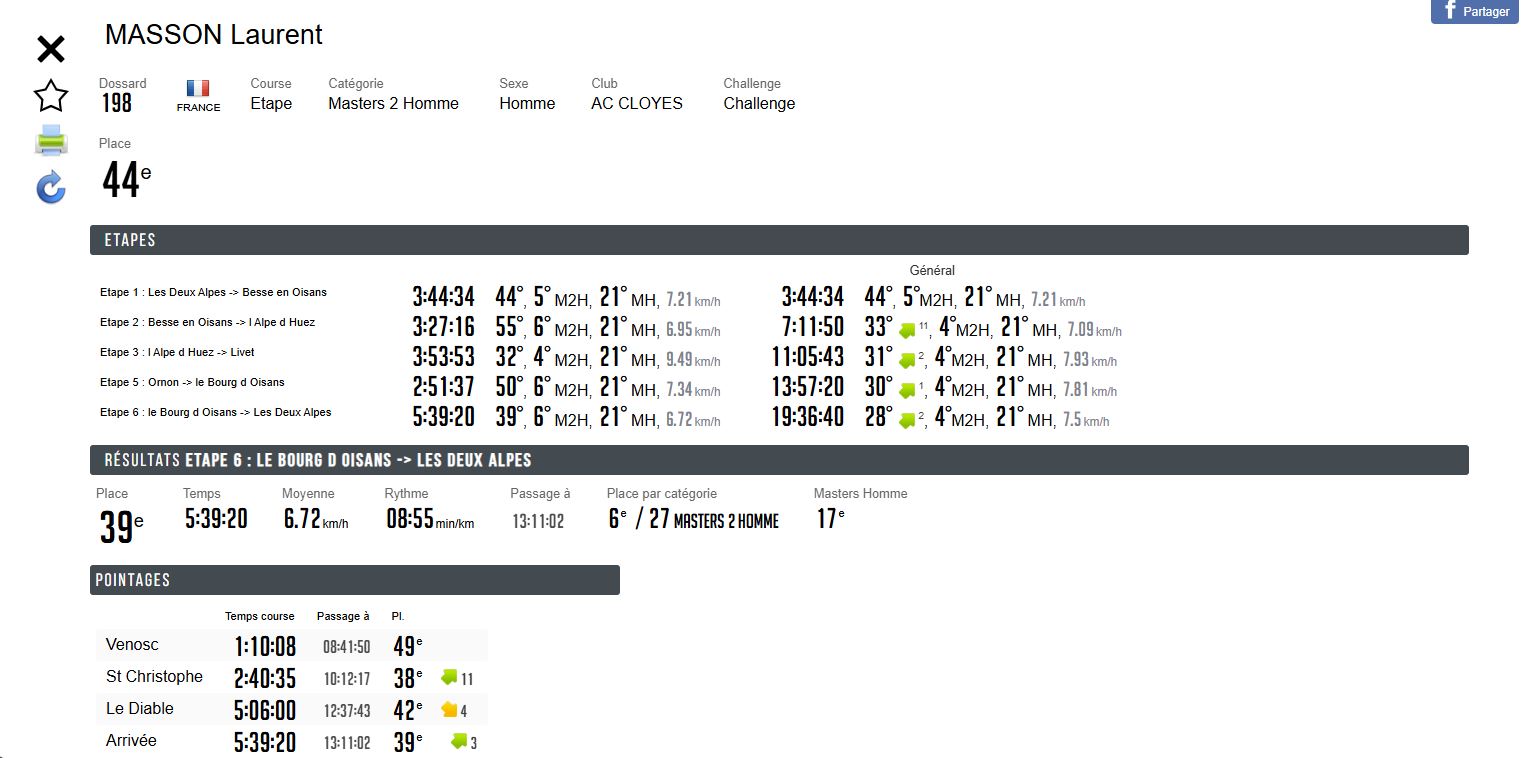The height and width of the screenshot is (758, 1522).
Task: Click category Masters 2 Homme
Action: point(393,103)
